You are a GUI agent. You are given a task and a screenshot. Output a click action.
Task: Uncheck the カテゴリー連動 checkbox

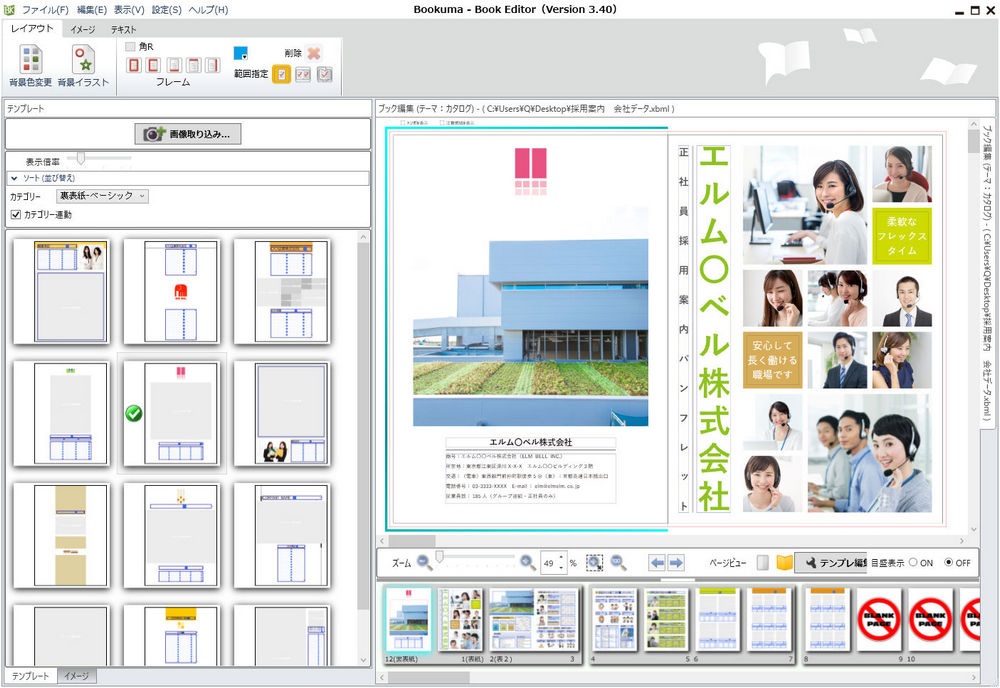click(16, 214)
